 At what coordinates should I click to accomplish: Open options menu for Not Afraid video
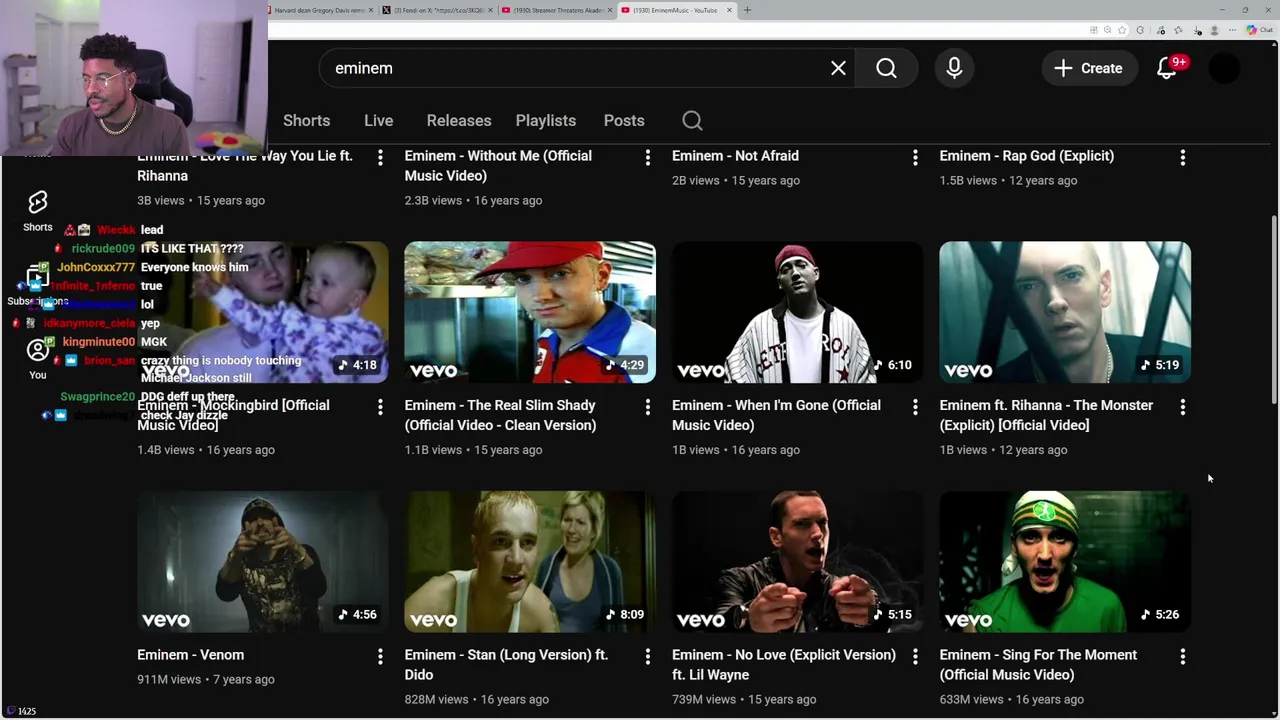click(915, 158)
